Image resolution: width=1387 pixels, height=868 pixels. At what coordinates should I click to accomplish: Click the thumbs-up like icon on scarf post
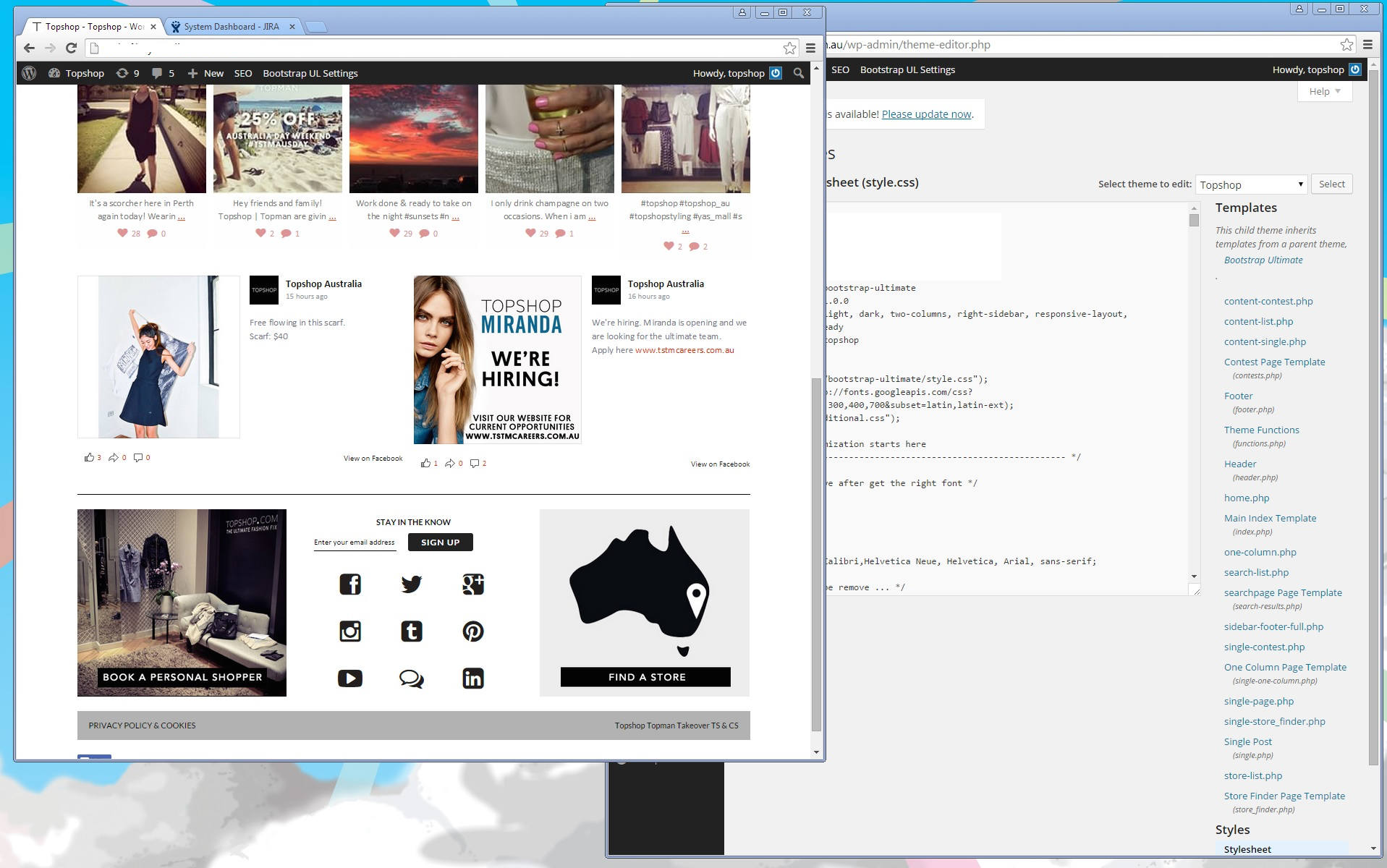(89, 457)
